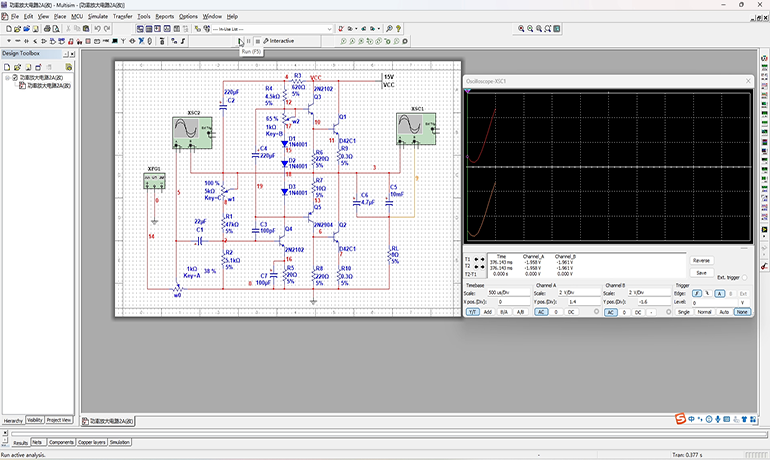Click the Channel A Scale field
This screenshot has width=770, height=460.
coord(579,293)
